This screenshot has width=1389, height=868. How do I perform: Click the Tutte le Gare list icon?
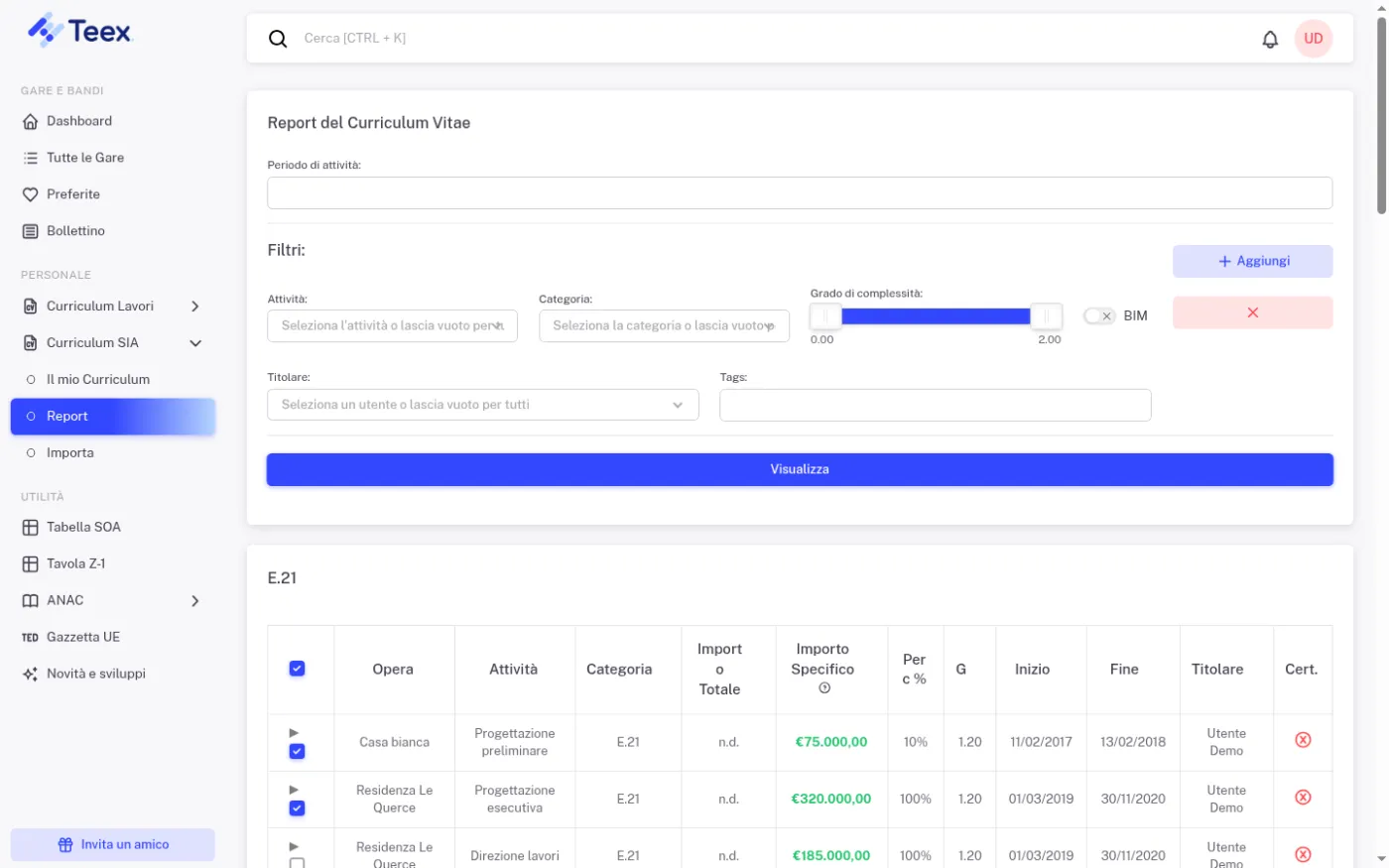point(31,158)
